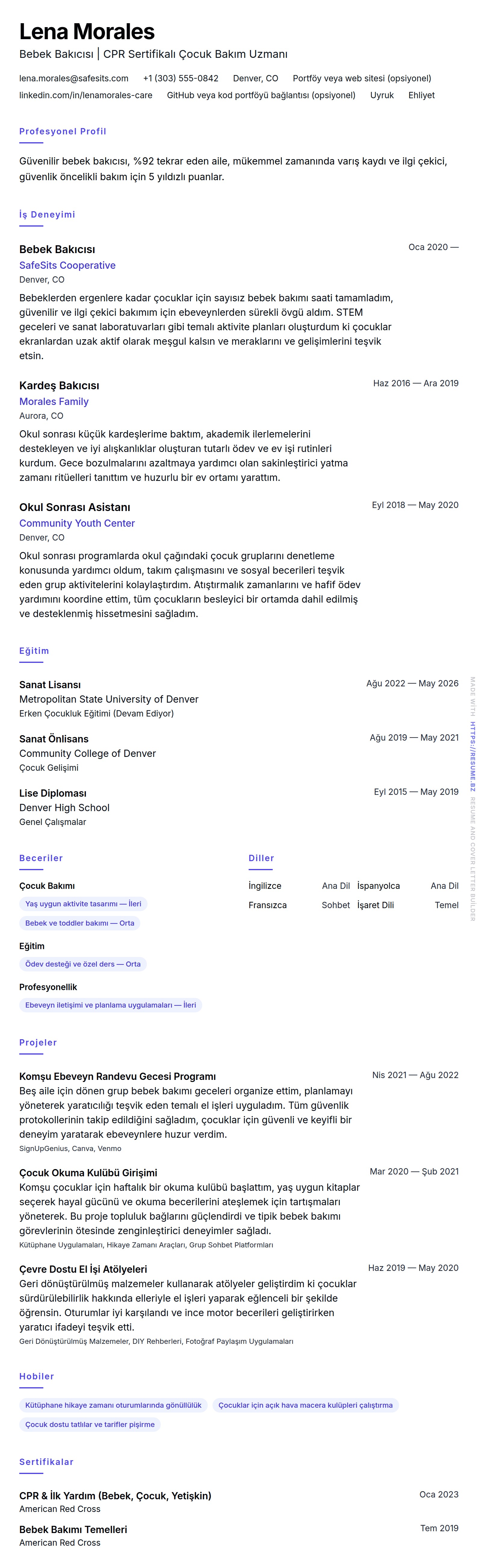Click the 'Kütüphane hikaye zamanı' hobby tag
The width and height of the screenshot is (478, 1568).
[x=113, y=1406]
